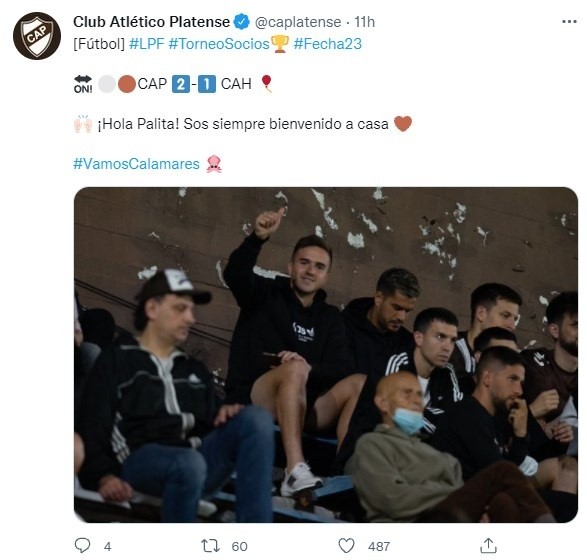The image size is (587, 560).
Task: Click the reply count 4
Action: (107, 547)
